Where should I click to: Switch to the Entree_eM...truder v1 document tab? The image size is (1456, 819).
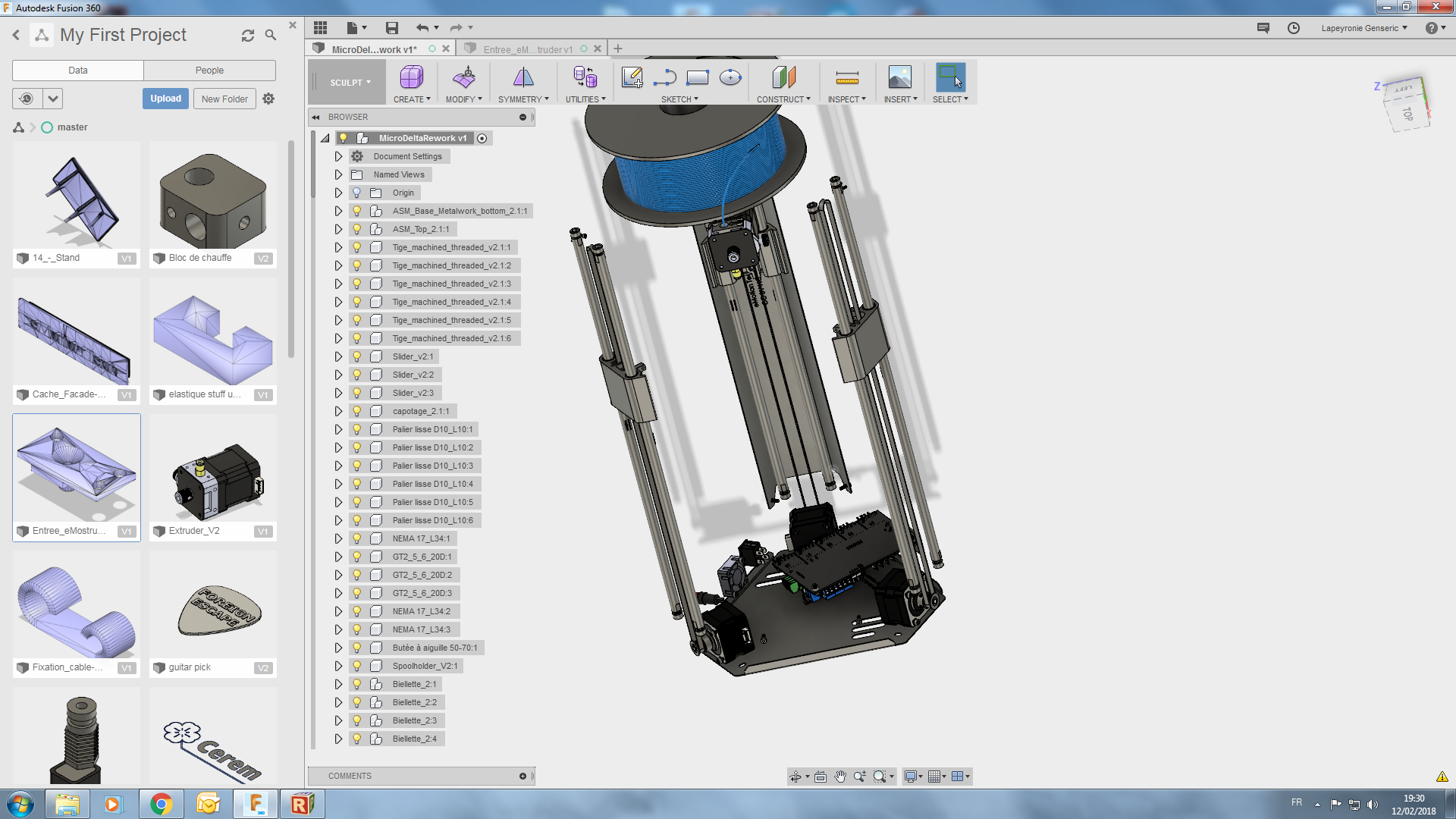tap(528, 49)
